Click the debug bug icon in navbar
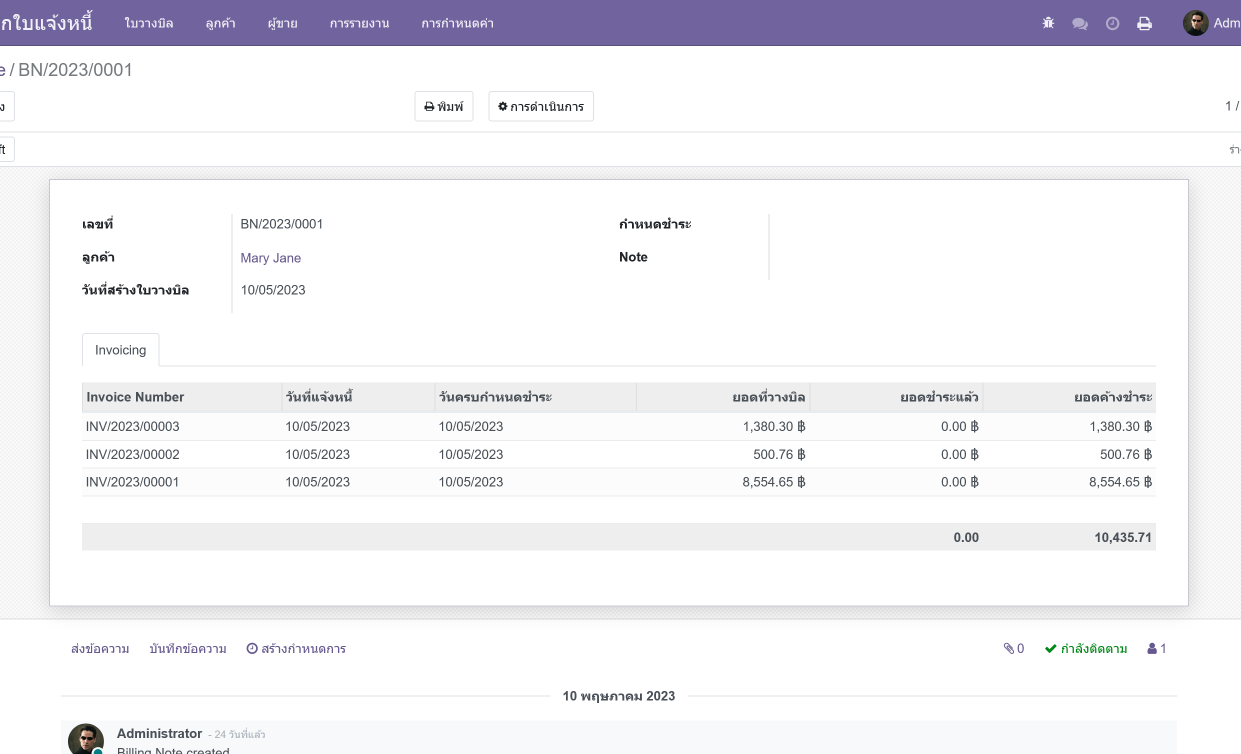This screenshot has height=754, width=1241. (x=1048, y=23)
